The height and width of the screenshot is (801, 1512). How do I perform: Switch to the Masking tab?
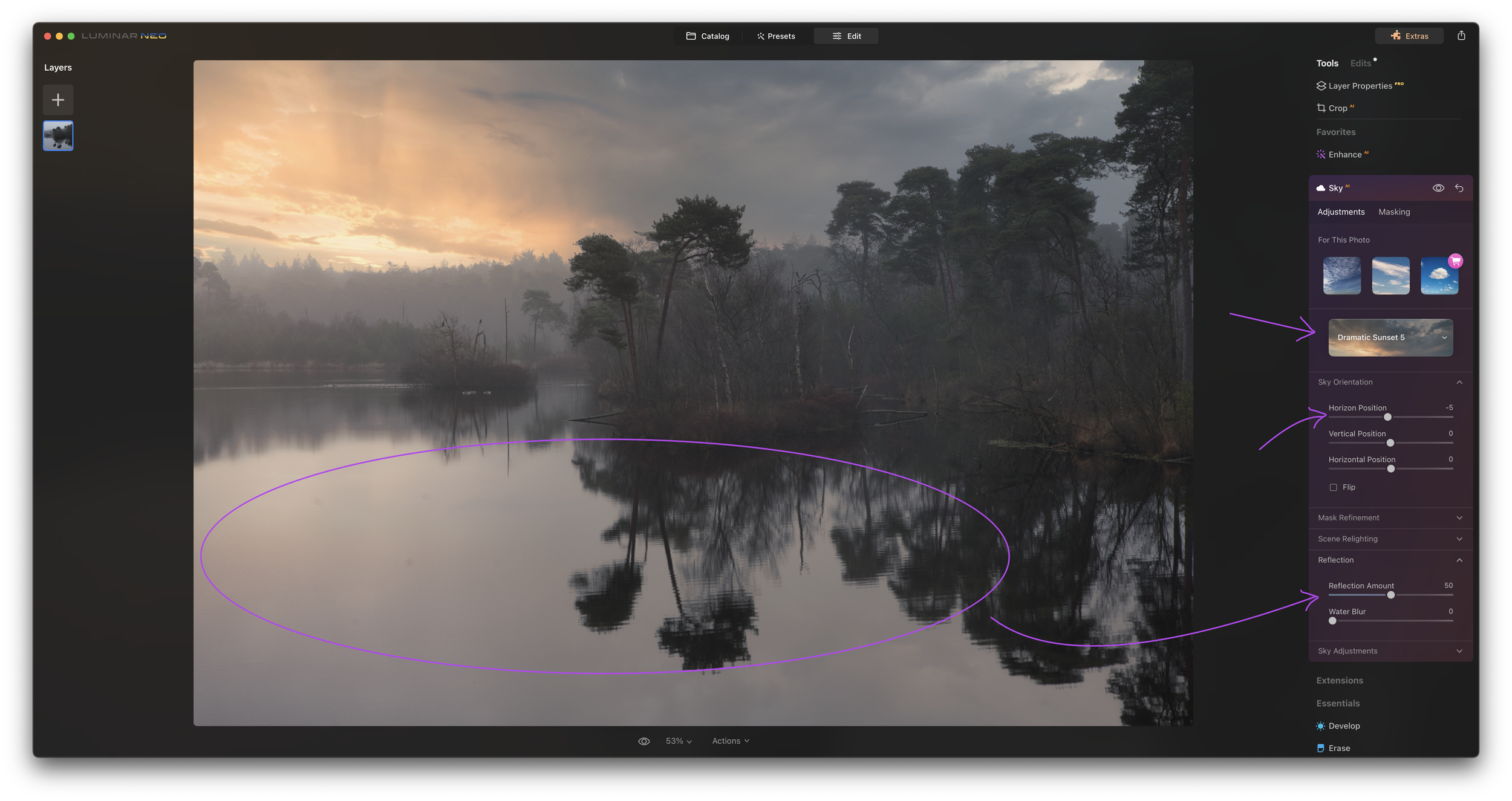point(1394,212)
